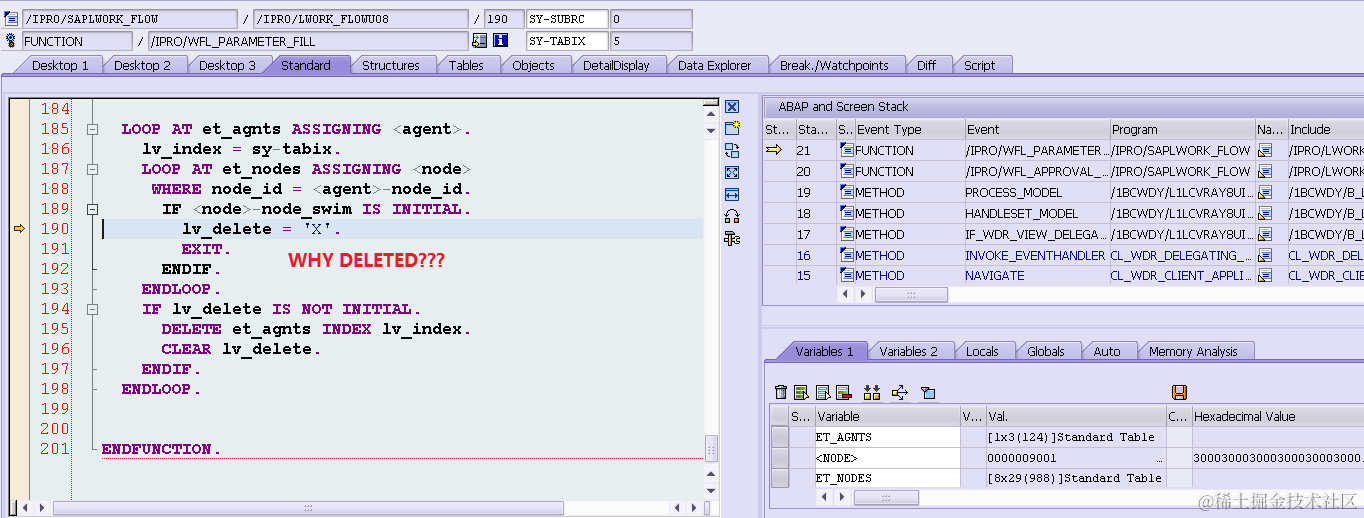Select row header for ET_AGNTS variable
The width and height of the screenshot is (1364, 518).
780,437
